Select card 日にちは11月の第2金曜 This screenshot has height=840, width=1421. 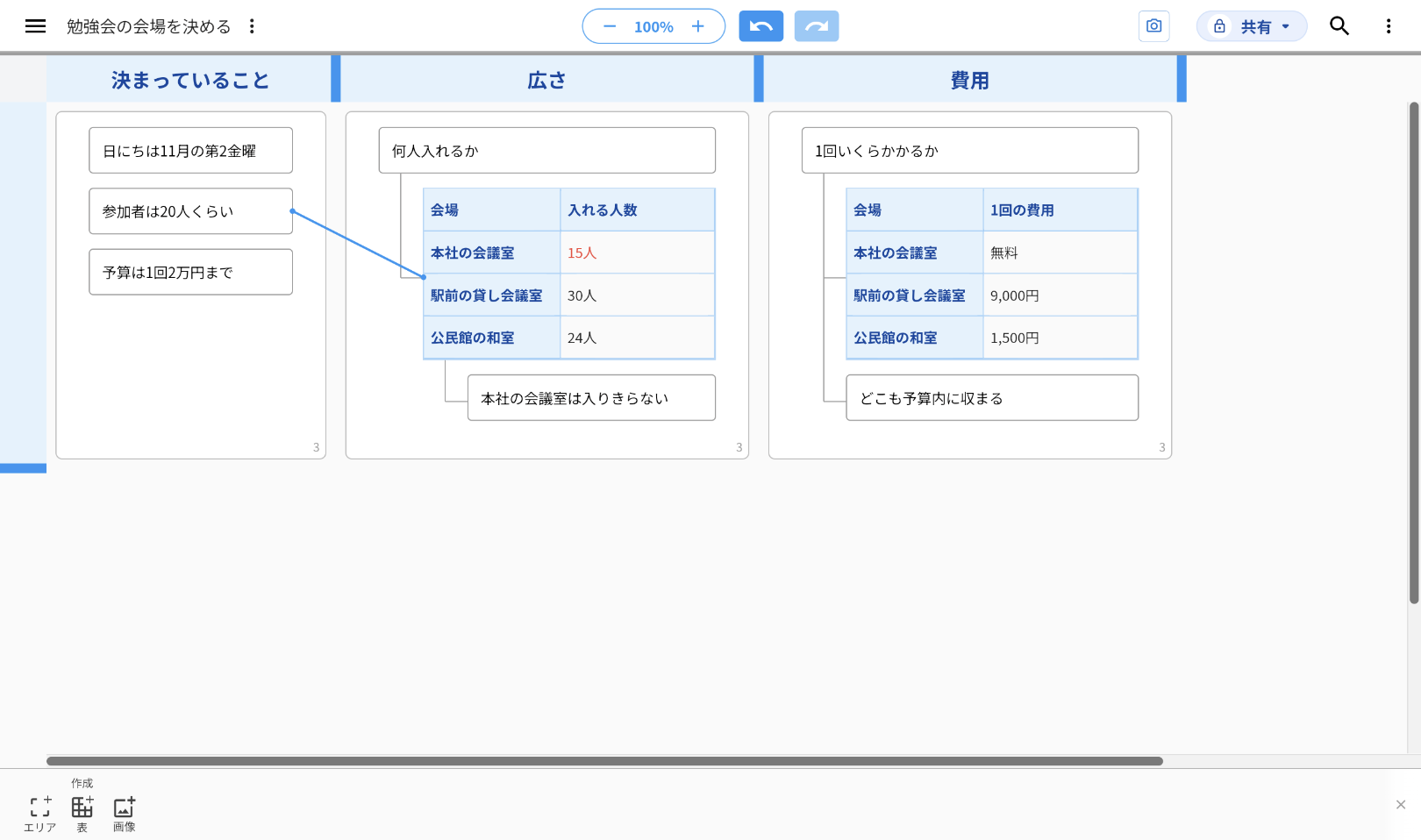[190, 151]
